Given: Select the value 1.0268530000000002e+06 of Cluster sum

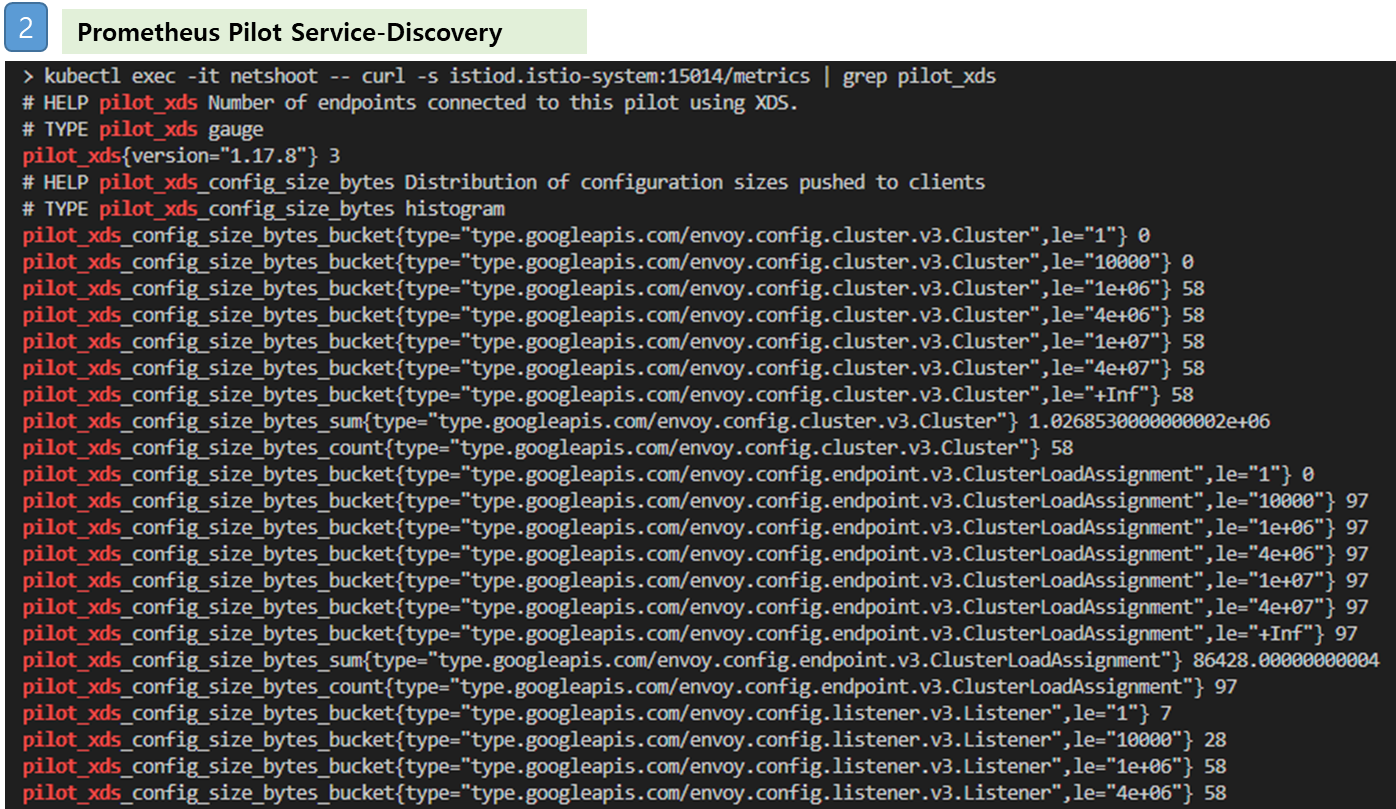Looking at the screenshot, I should point(1149,421).
